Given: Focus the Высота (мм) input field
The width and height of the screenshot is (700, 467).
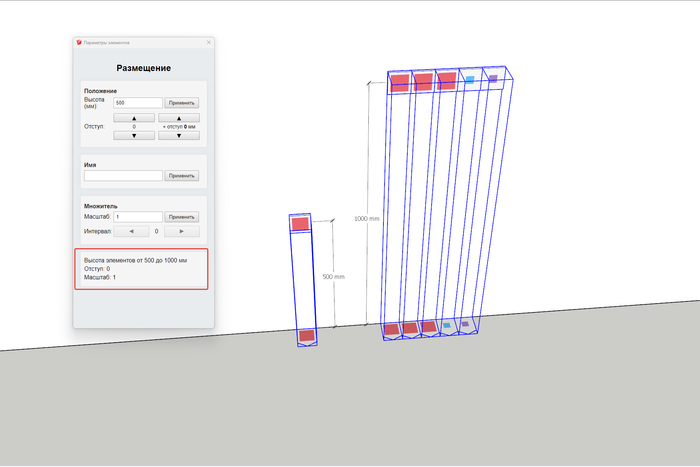Looking at the screenshot, I should 138,103.
